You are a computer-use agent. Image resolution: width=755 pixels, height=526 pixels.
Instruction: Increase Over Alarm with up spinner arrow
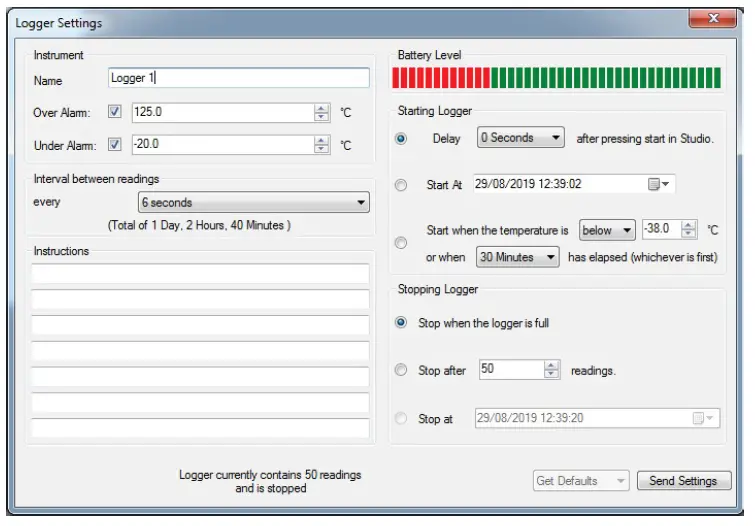(321, 108)
